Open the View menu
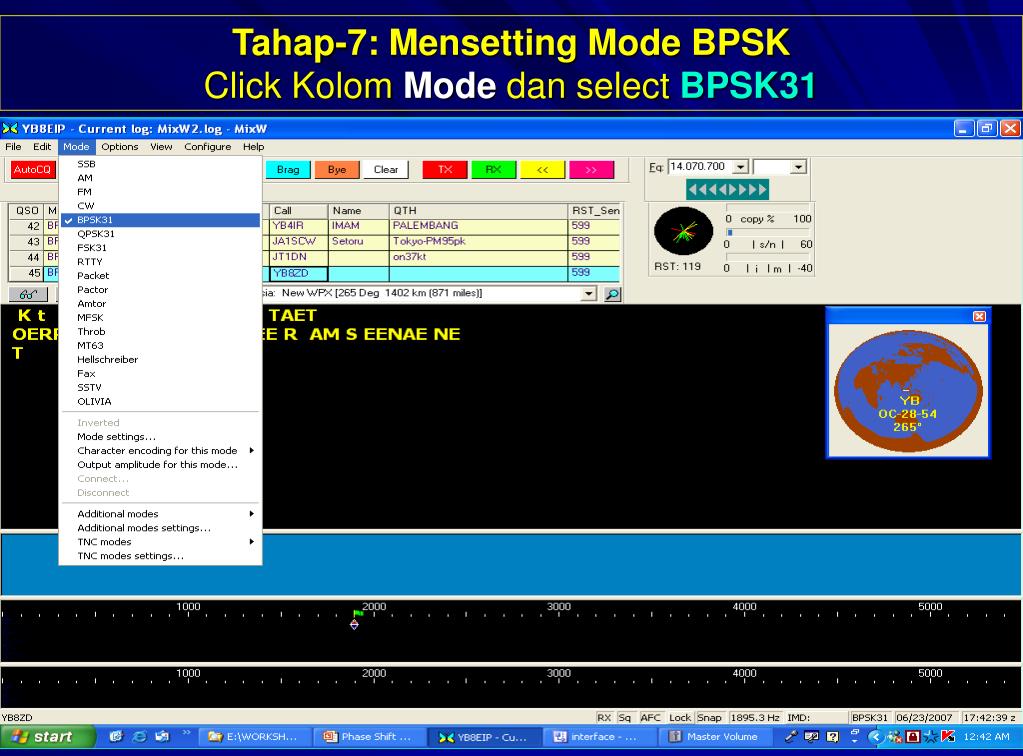Image resolution: width=1023 pixels, height=756 pixels. [161, 147]
